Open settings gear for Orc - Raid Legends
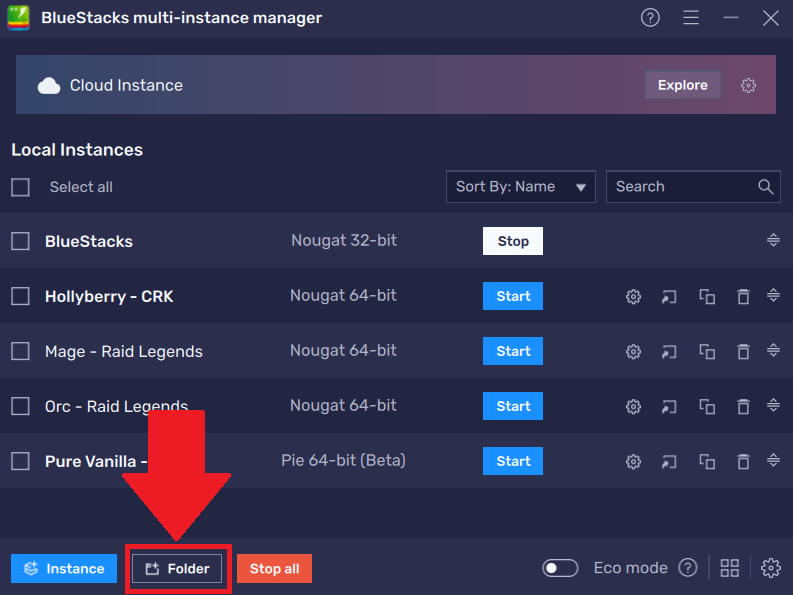This screenshot has width=793, height=595. click(633, 407)
